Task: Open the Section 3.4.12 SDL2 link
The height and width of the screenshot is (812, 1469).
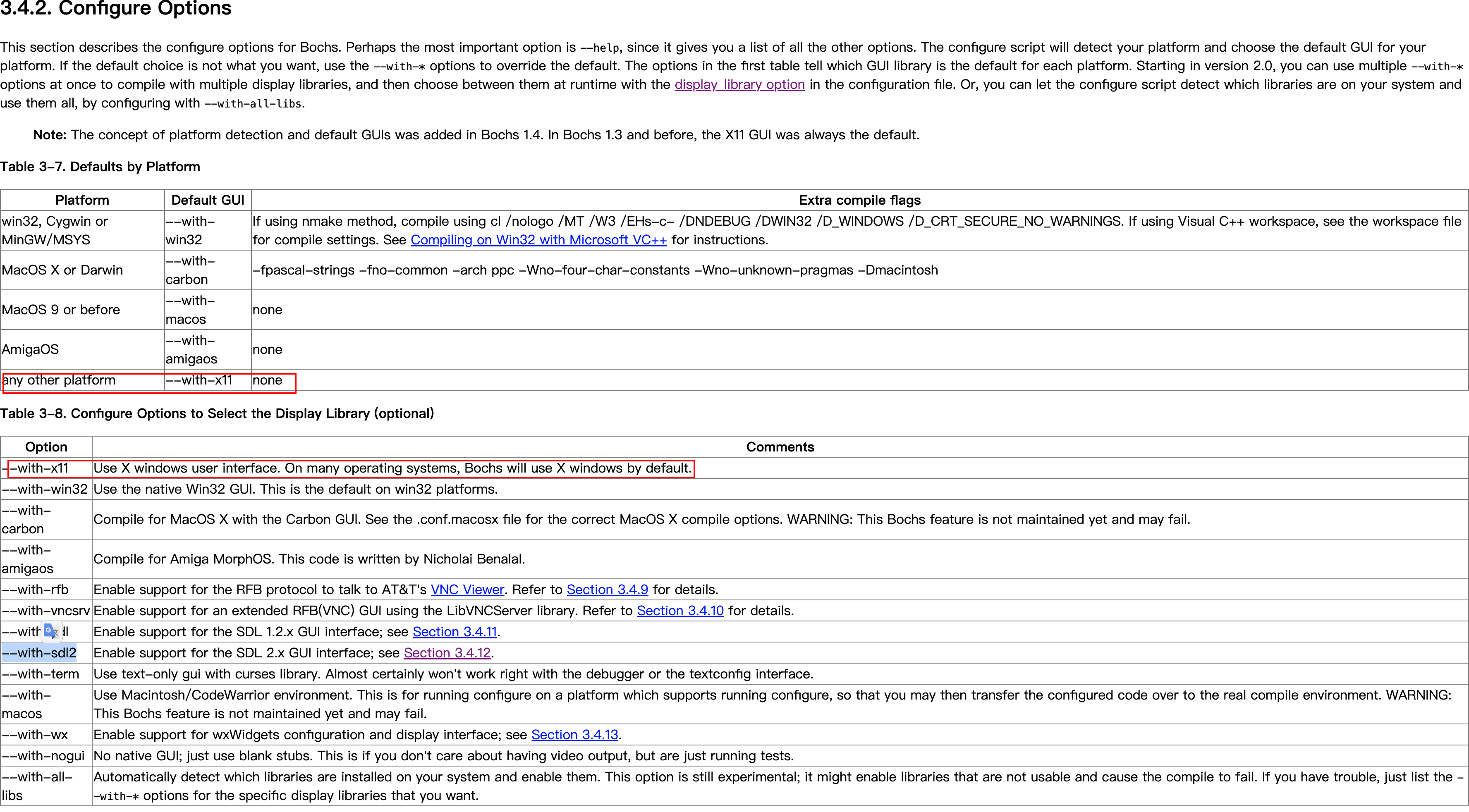Action: point(447,653)
